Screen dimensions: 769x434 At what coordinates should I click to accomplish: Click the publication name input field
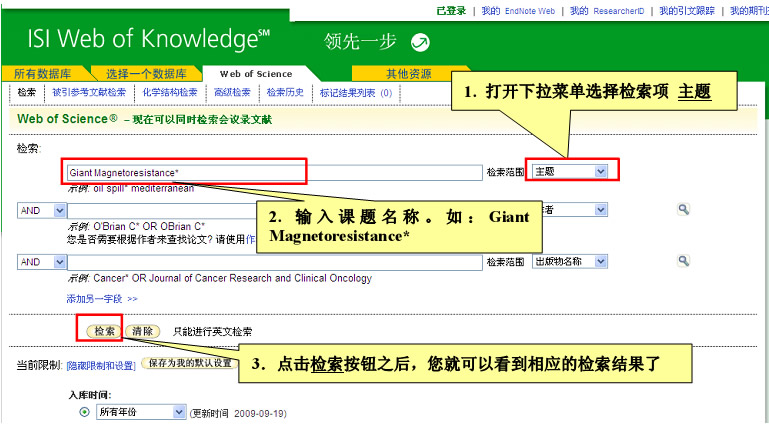click(x=275, y=262)
